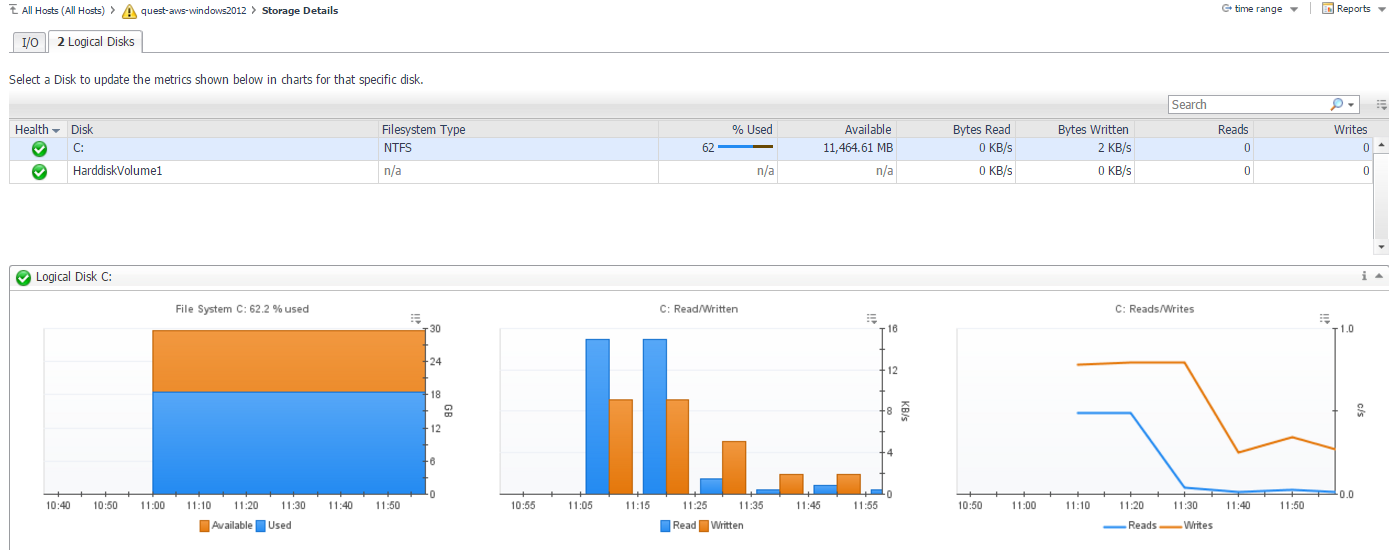Select the 2 Logical Disks tab

click(96, 42)
